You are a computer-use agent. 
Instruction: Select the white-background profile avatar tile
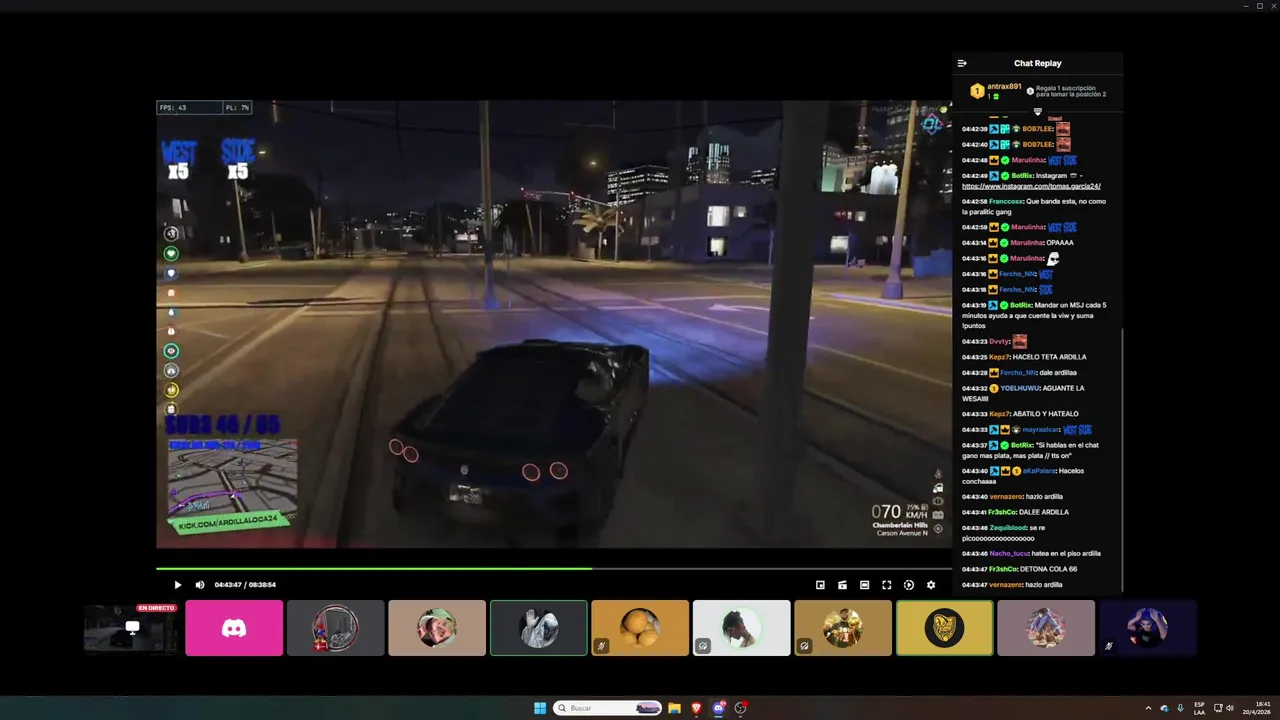(741, 628)
